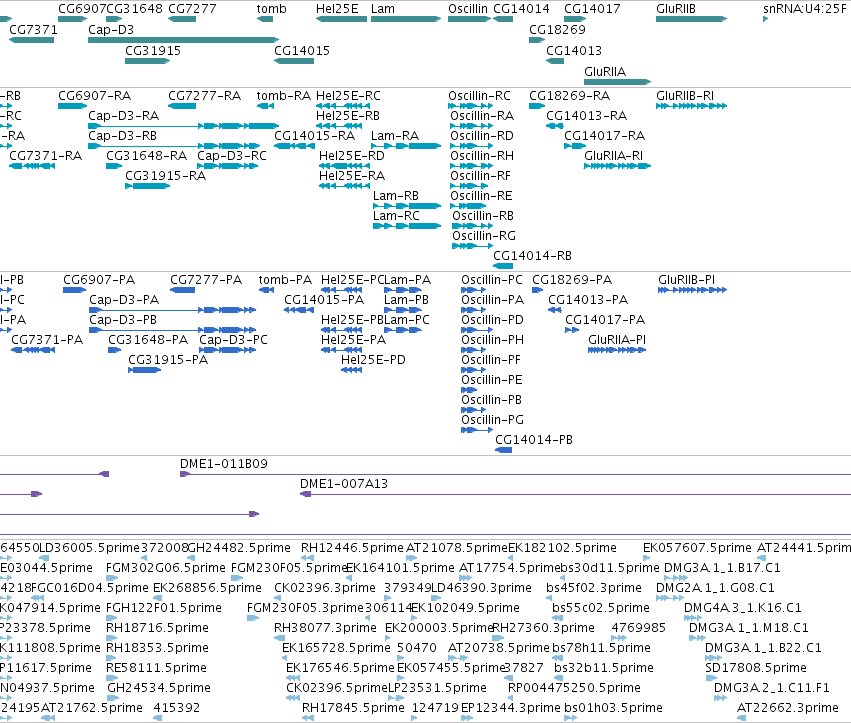Select transcript Lam-RB
The height and width of the screenshot is (723, 851).
[x=407, y=206]
